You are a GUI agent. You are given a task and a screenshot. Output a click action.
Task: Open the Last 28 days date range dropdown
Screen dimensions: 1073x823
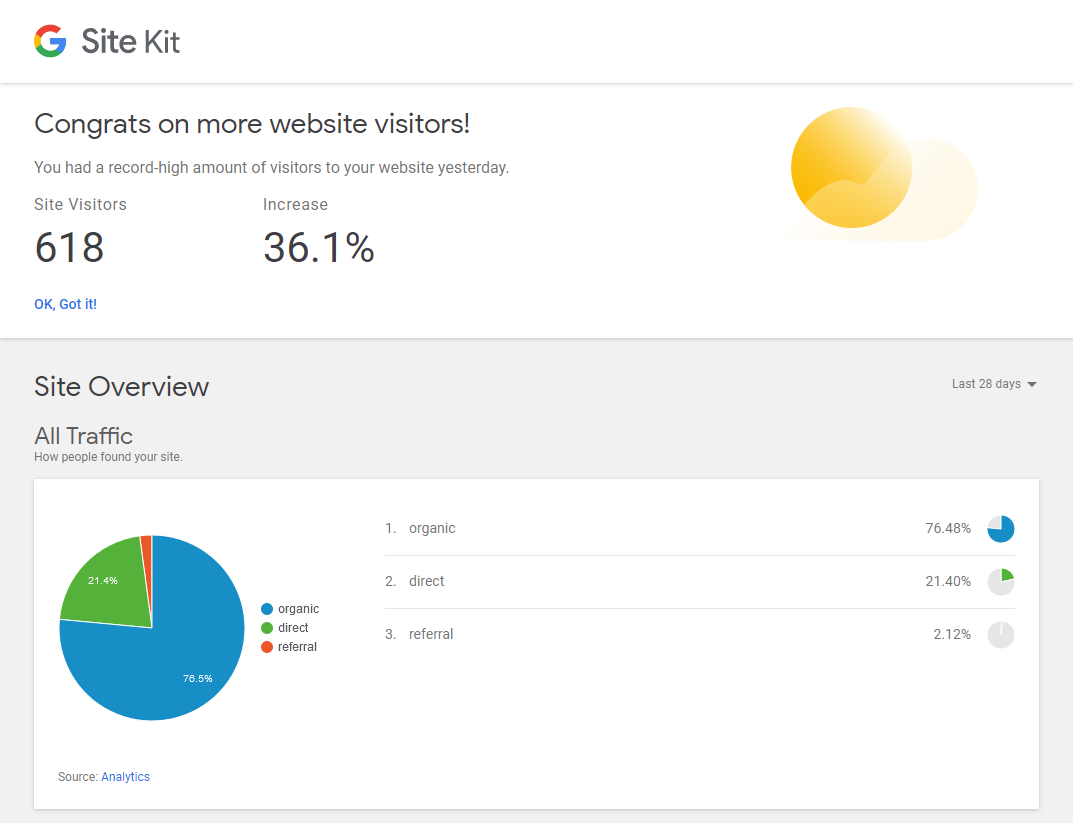coord(994,384)
